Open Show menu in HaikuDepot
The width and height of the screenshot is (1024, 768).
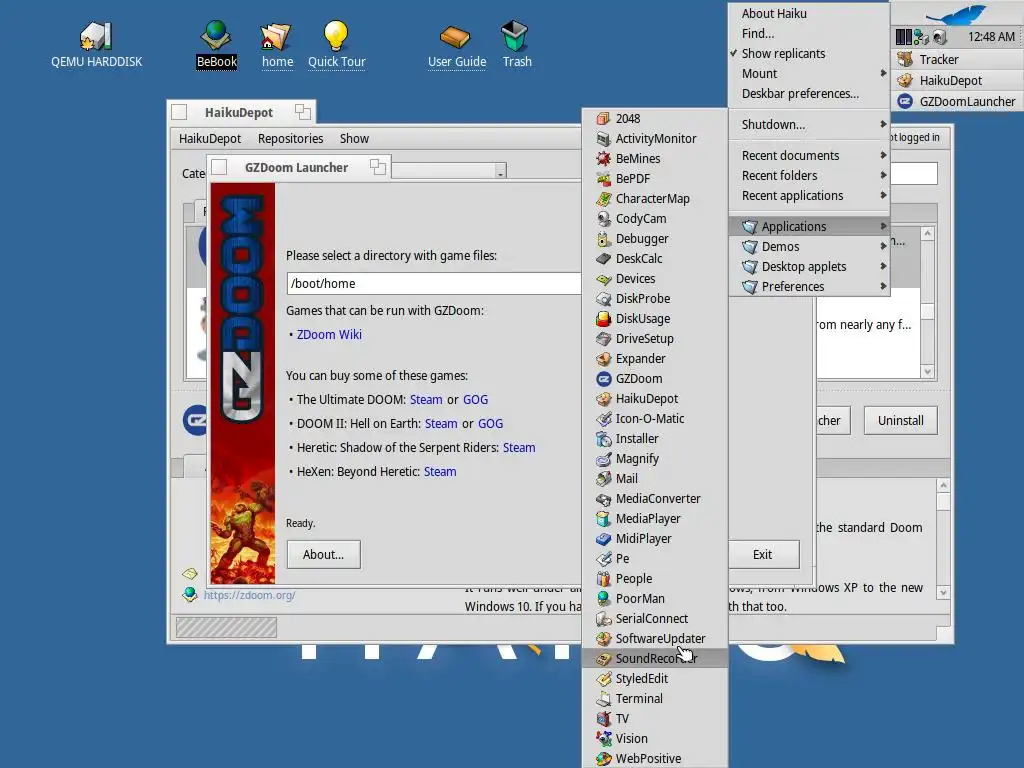[354, 138]
